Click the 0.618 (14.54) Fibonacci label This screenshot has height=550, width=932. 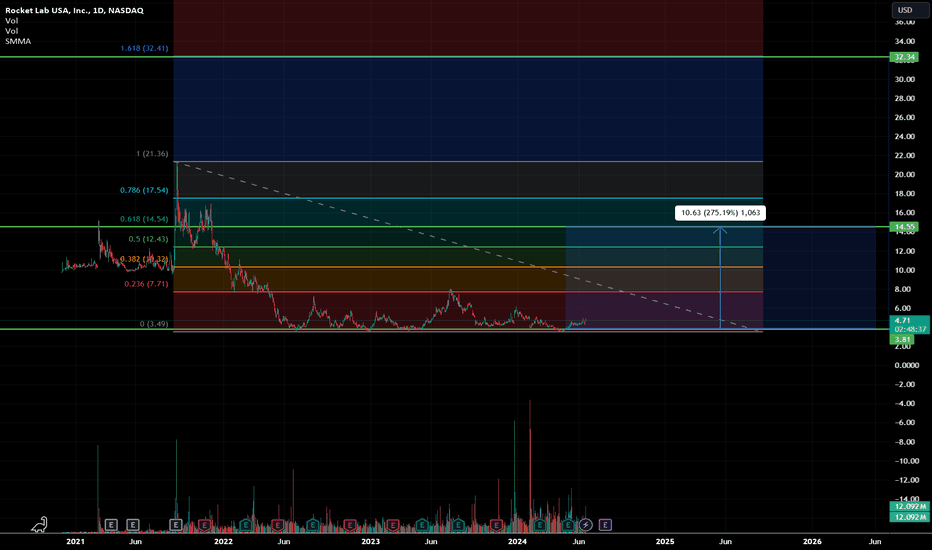point(144,219)
